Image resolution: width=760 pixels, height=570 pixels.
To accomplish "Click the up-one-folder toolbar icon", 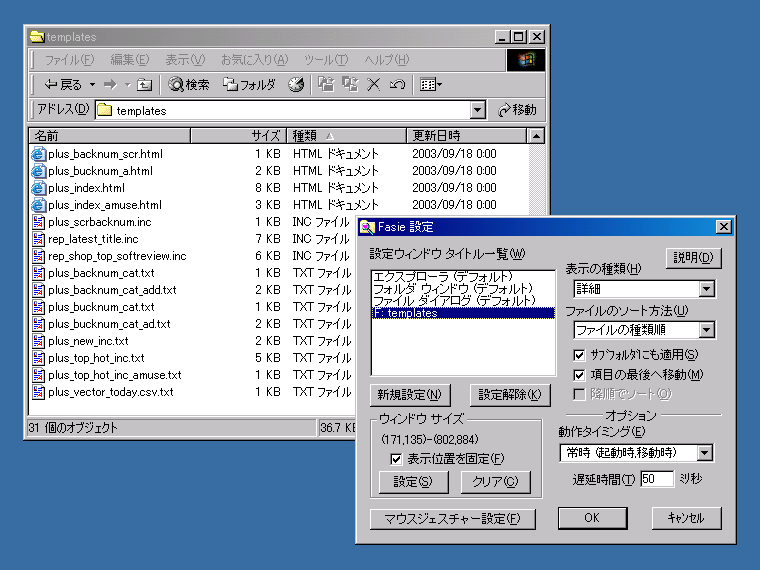I will pyautogui.click(x=144, y=85).
